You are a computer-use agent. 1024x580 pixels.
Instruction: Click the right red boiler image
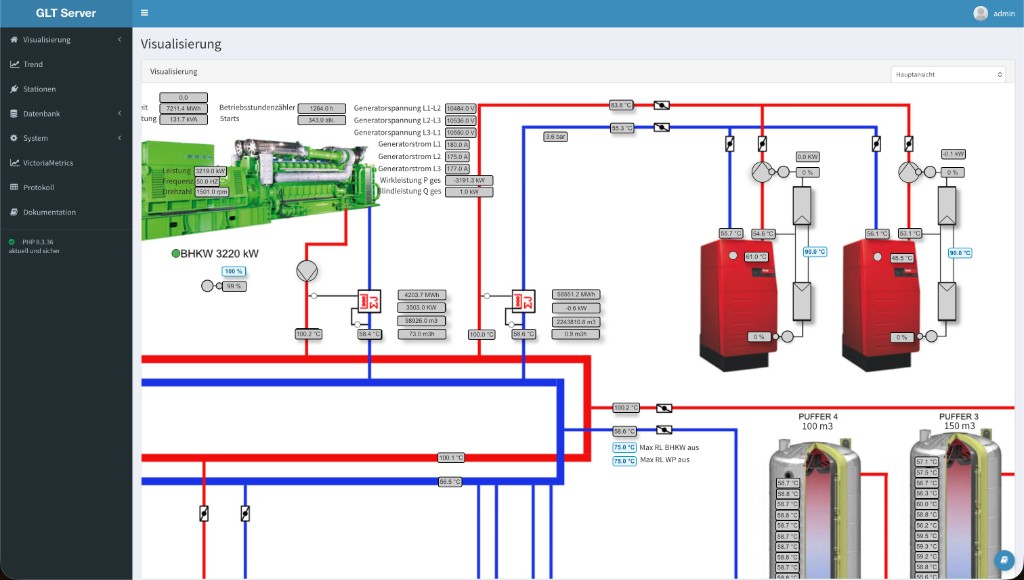tap(881, 306)
